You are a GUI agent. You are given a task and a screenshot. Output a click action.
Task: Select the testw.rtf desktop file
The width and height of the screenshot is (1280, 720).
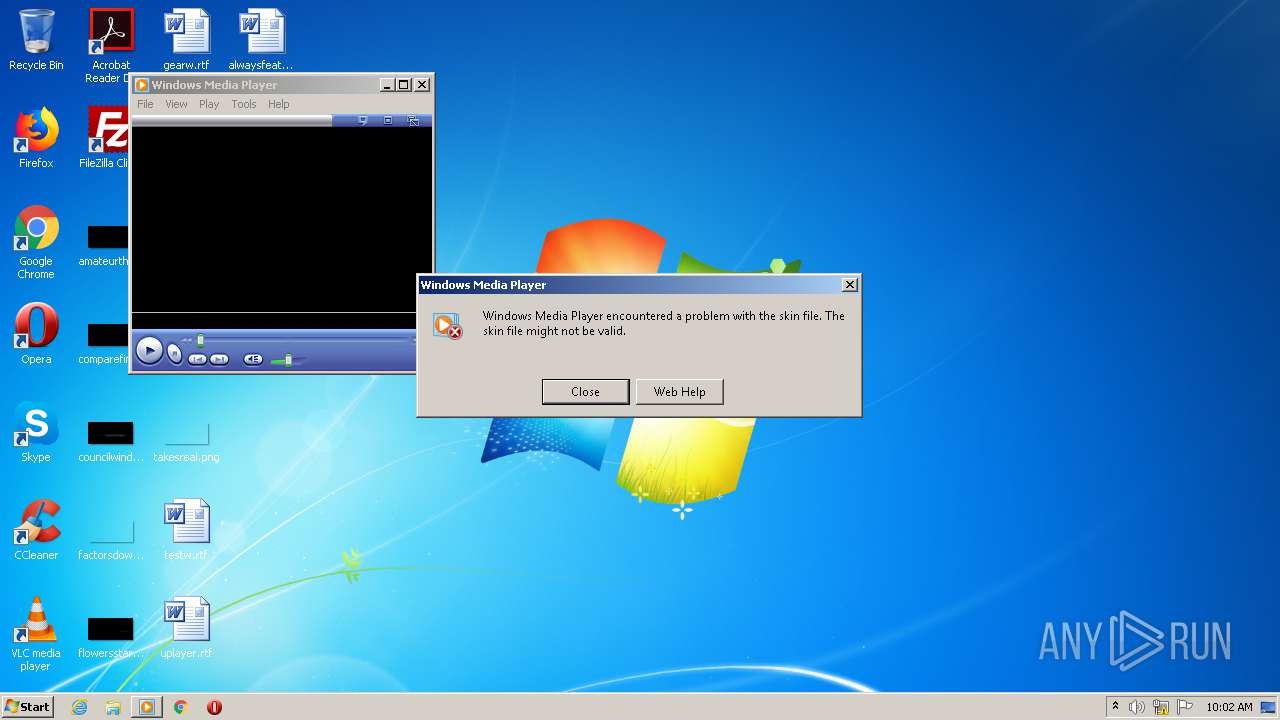point(186,530)
